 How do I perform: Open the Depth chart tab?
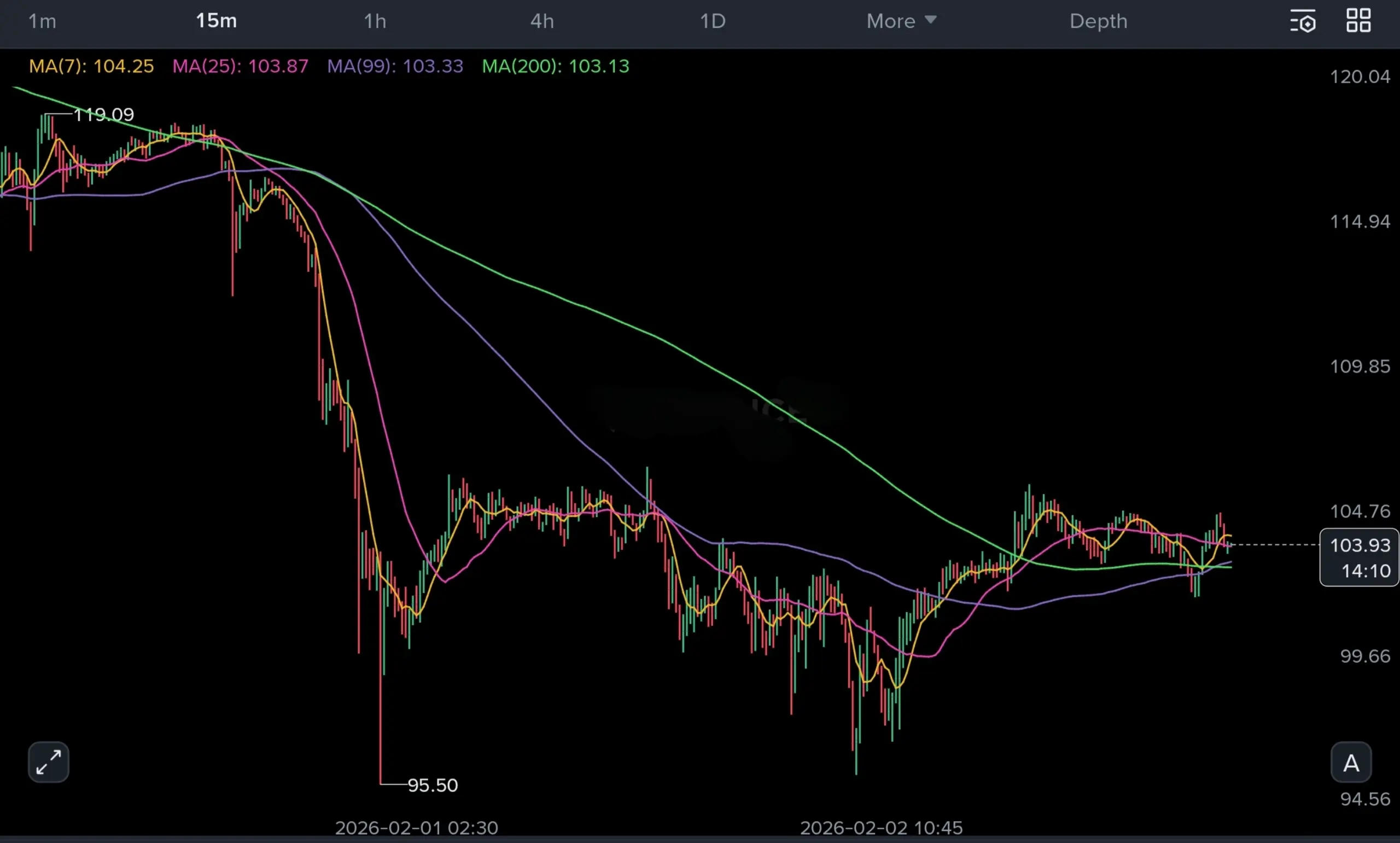coord(1098,21)
